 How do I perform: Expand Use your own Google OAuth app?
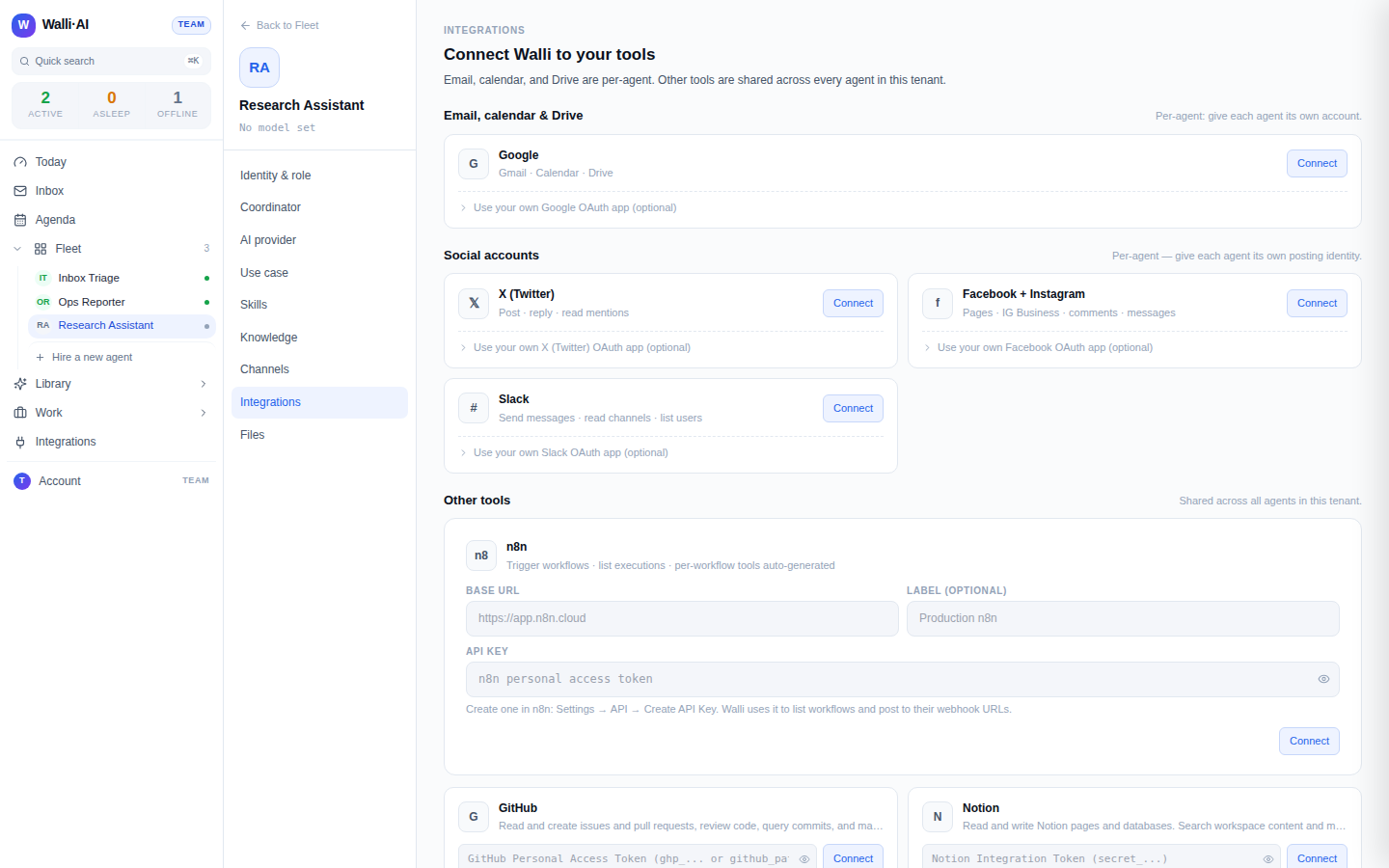568,207
